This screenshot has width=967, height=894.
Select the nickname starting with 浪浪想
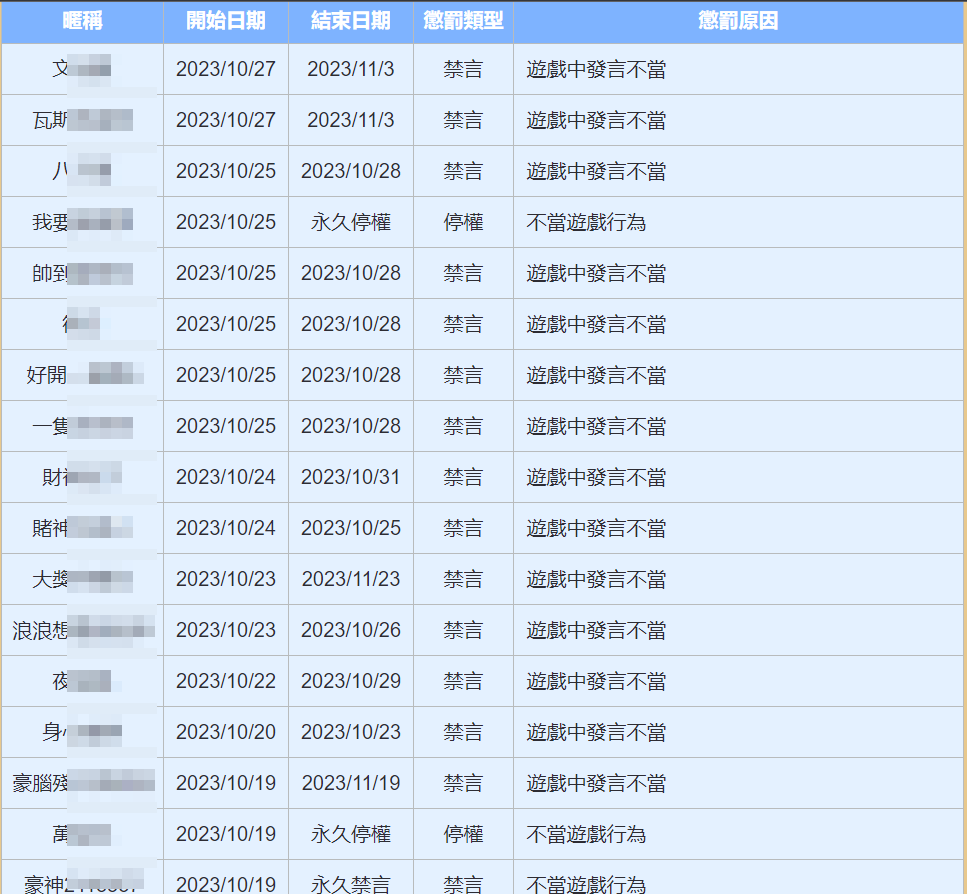(83, 630)
